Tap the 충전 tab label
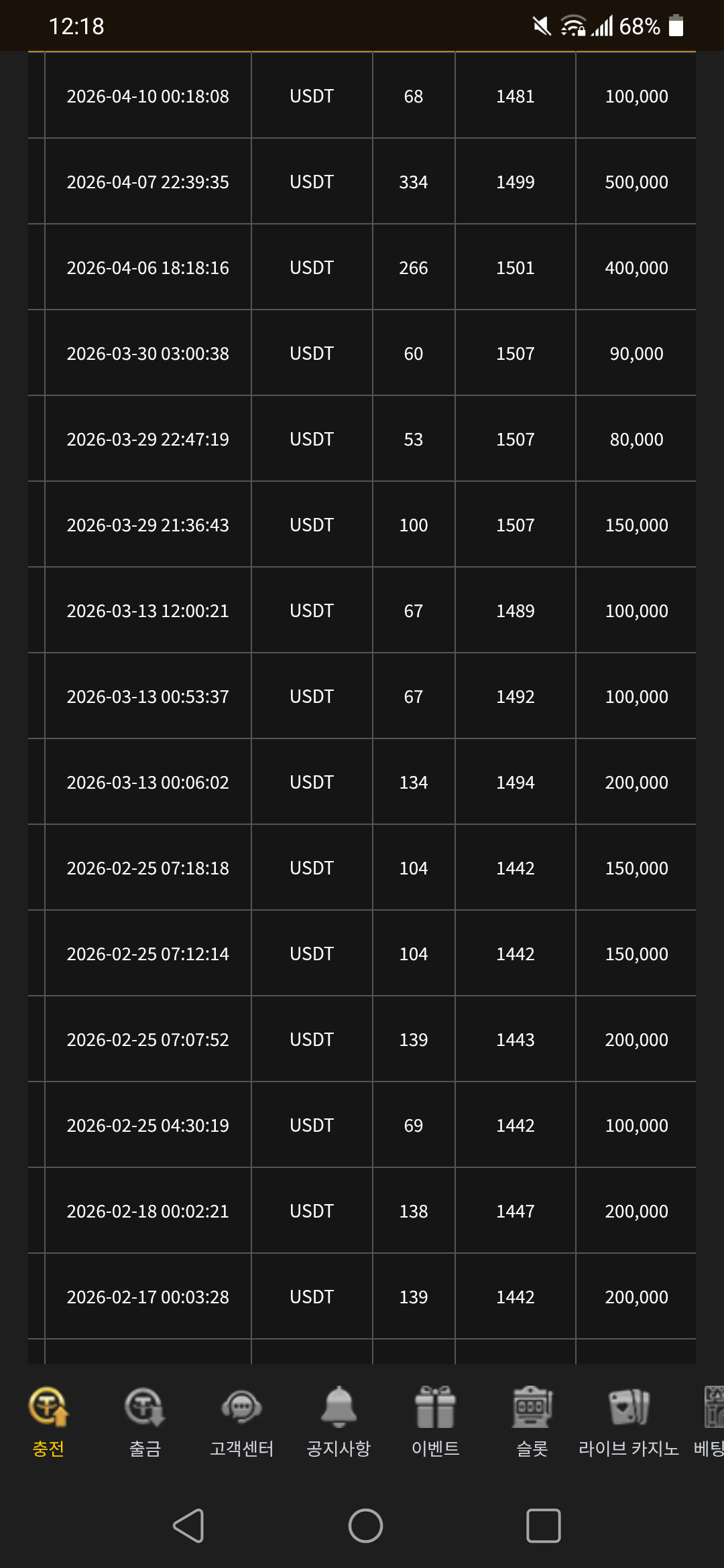Viewport: 724px width, 1568px height. [x=48, y=1449]
